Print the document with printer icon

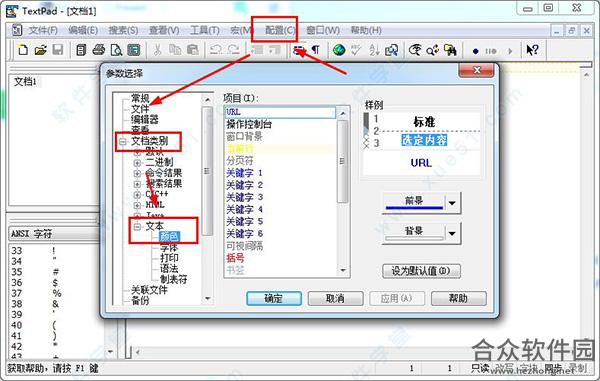(x=99, y=50)
